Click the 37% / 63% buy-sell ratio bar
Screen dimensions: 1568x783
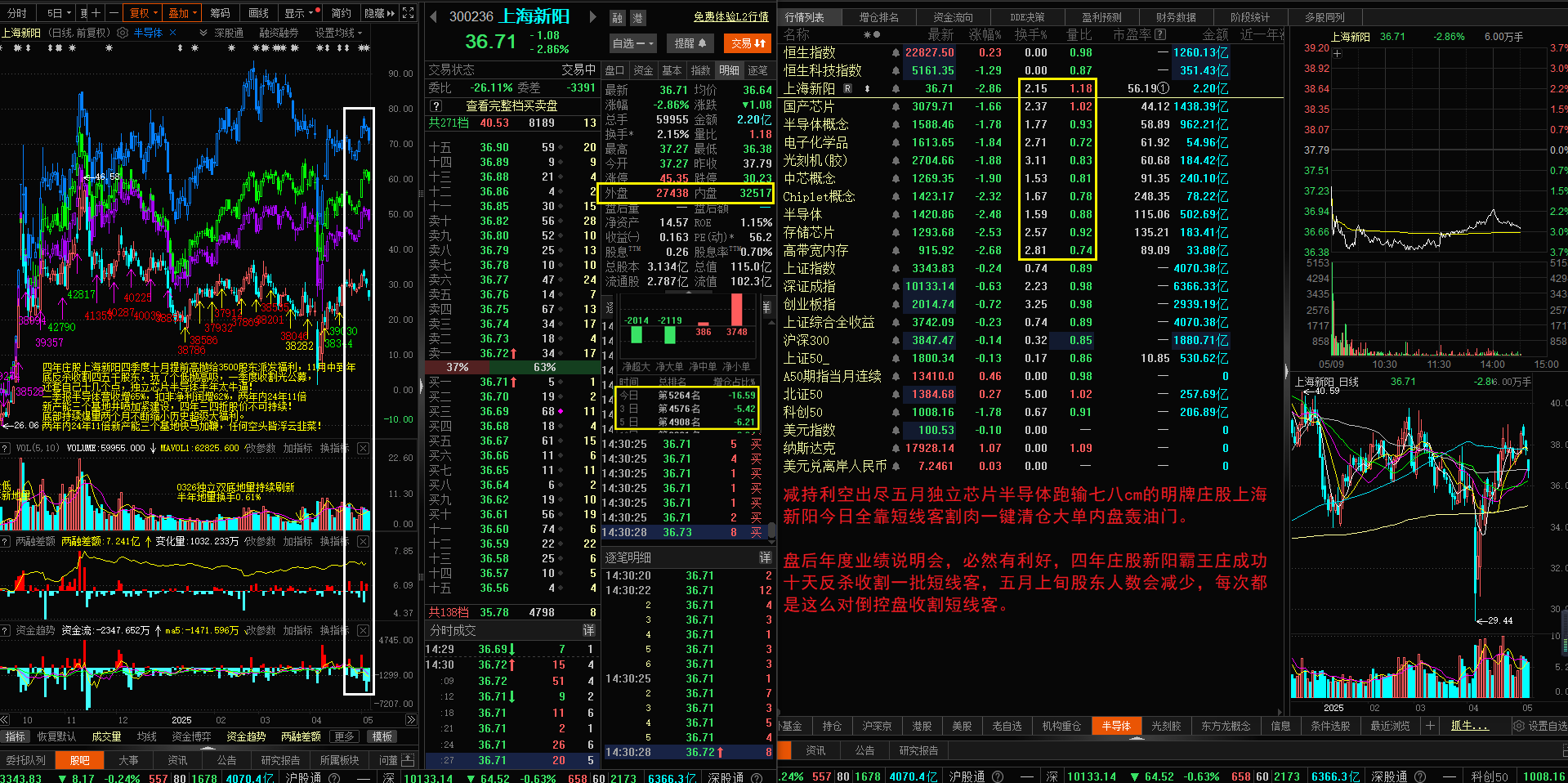click(512, 368)
